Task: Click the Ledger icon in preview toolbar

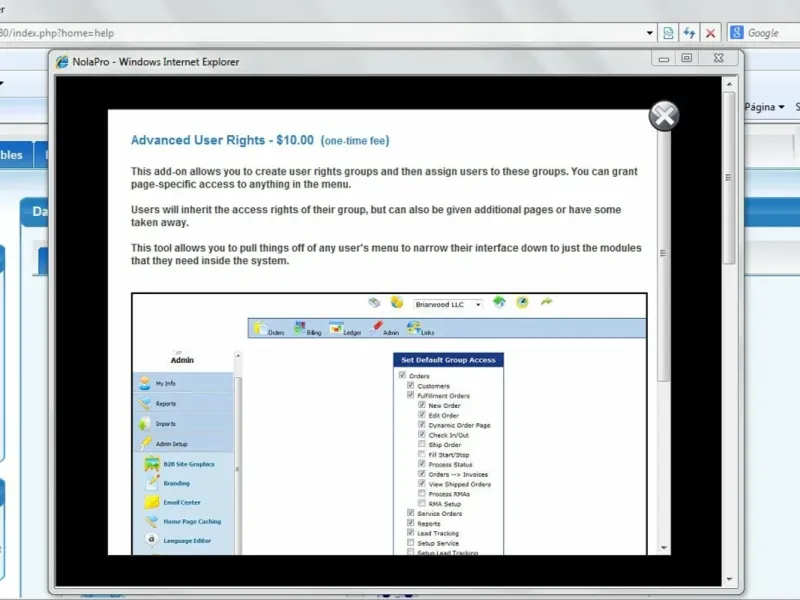Action: pyautogui.click(x=336, y=328)
